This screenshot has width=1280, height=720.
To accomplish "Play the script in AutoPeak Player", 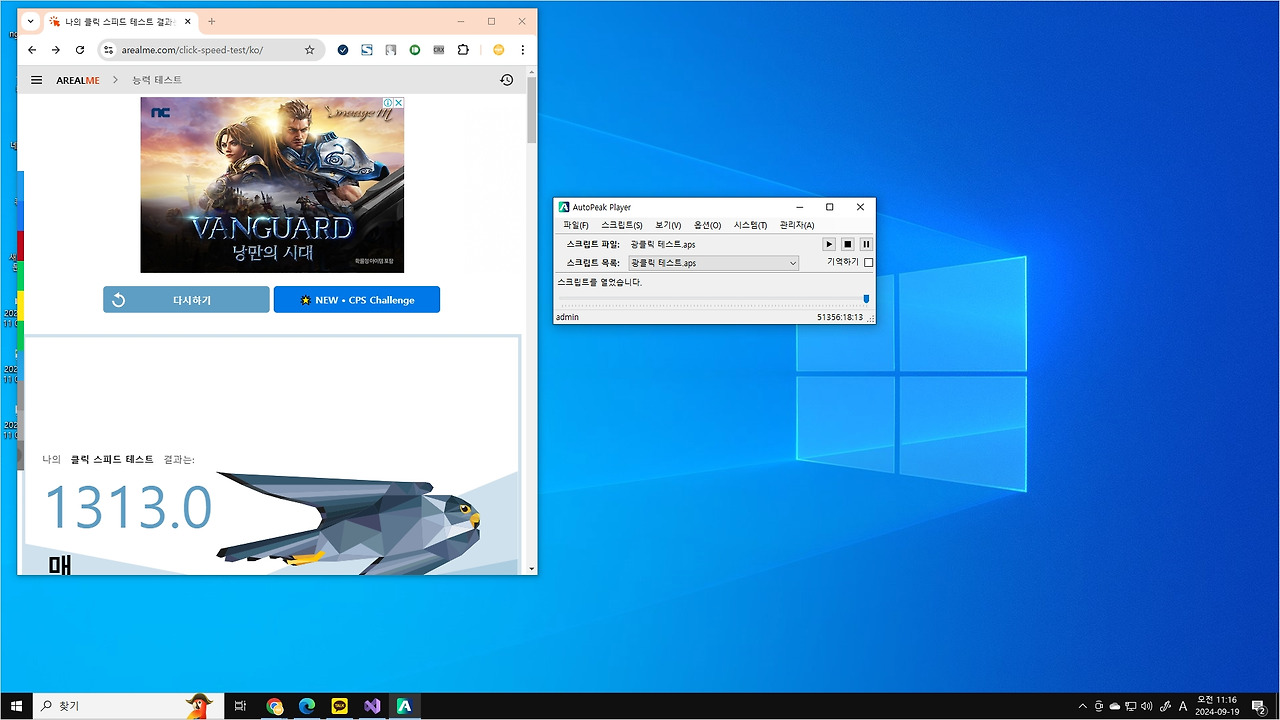I will coord(829,244).
